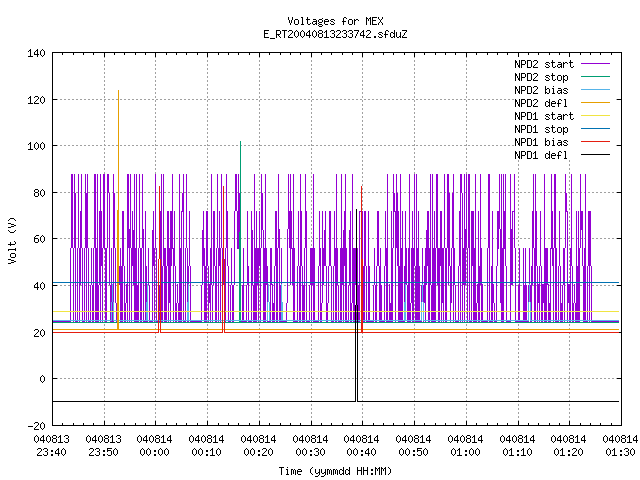This screenshot has height=480, width=640.
Task: Click the black NPD1 defl spike peak near 00:39
Action: click(356, 211)
